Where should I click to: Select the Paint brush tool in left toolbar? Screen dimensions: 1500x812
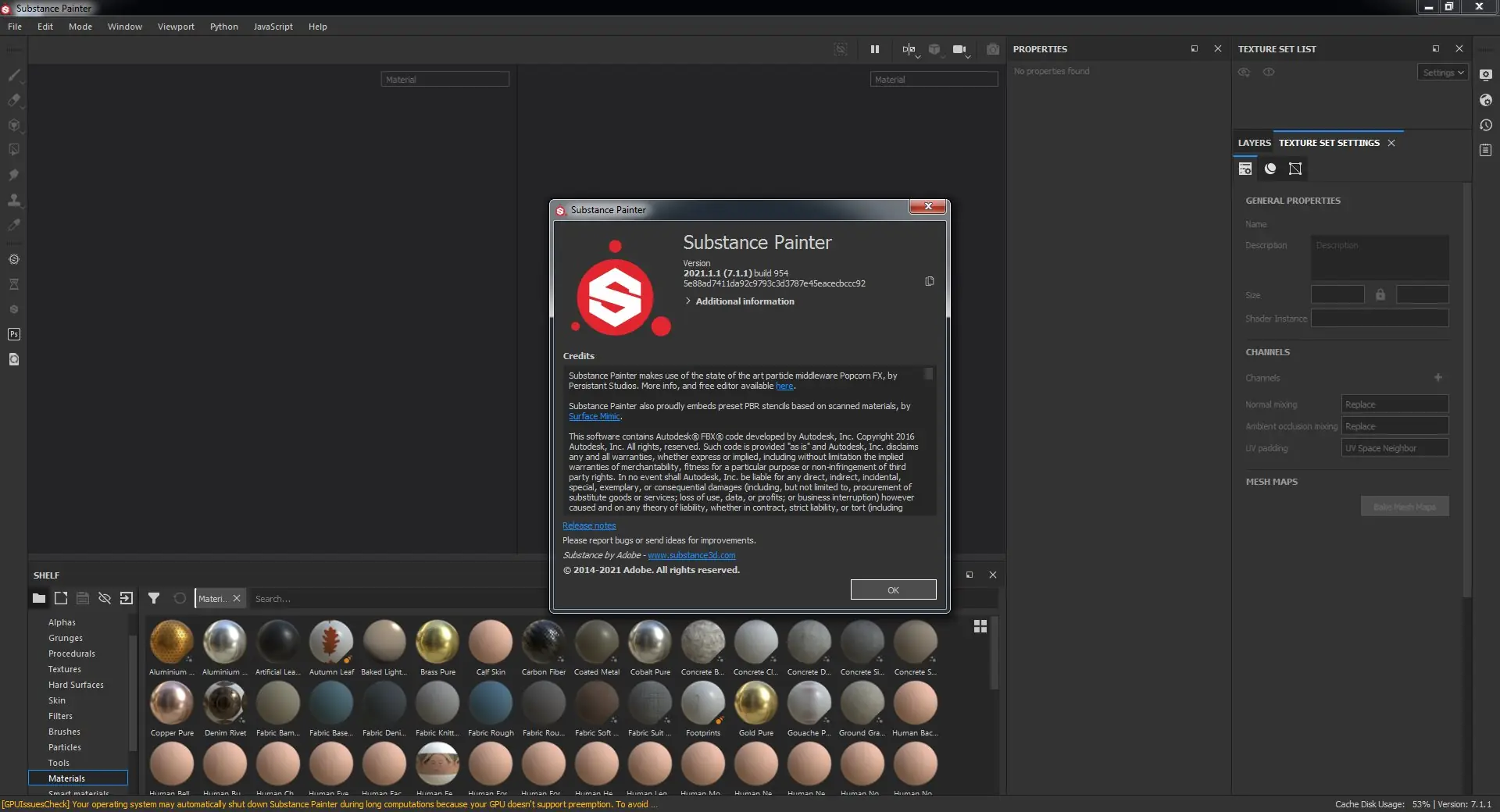coord(14,75)
